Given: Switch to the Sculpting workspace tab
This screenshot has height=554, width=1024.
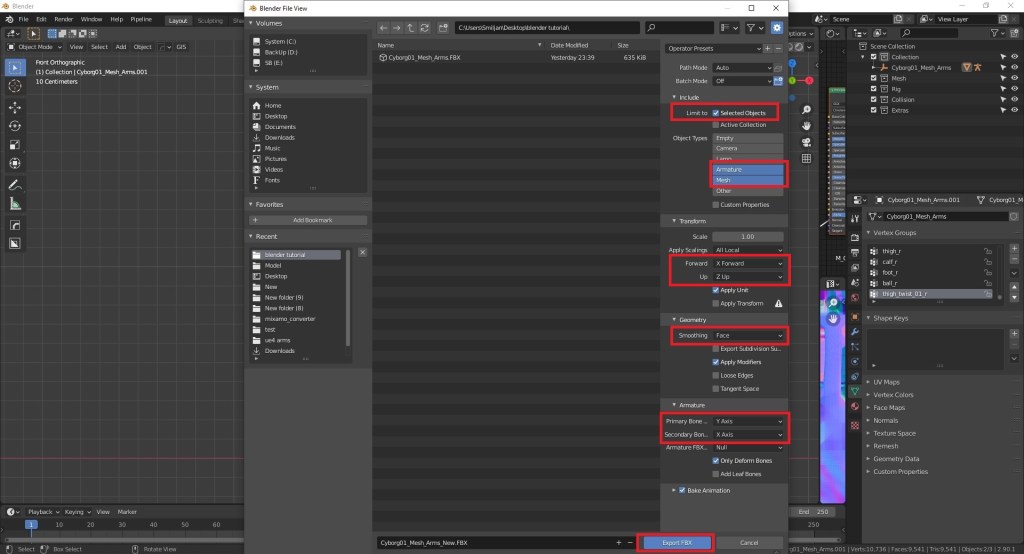Looking at the screenshot, I should coord(210,20).
